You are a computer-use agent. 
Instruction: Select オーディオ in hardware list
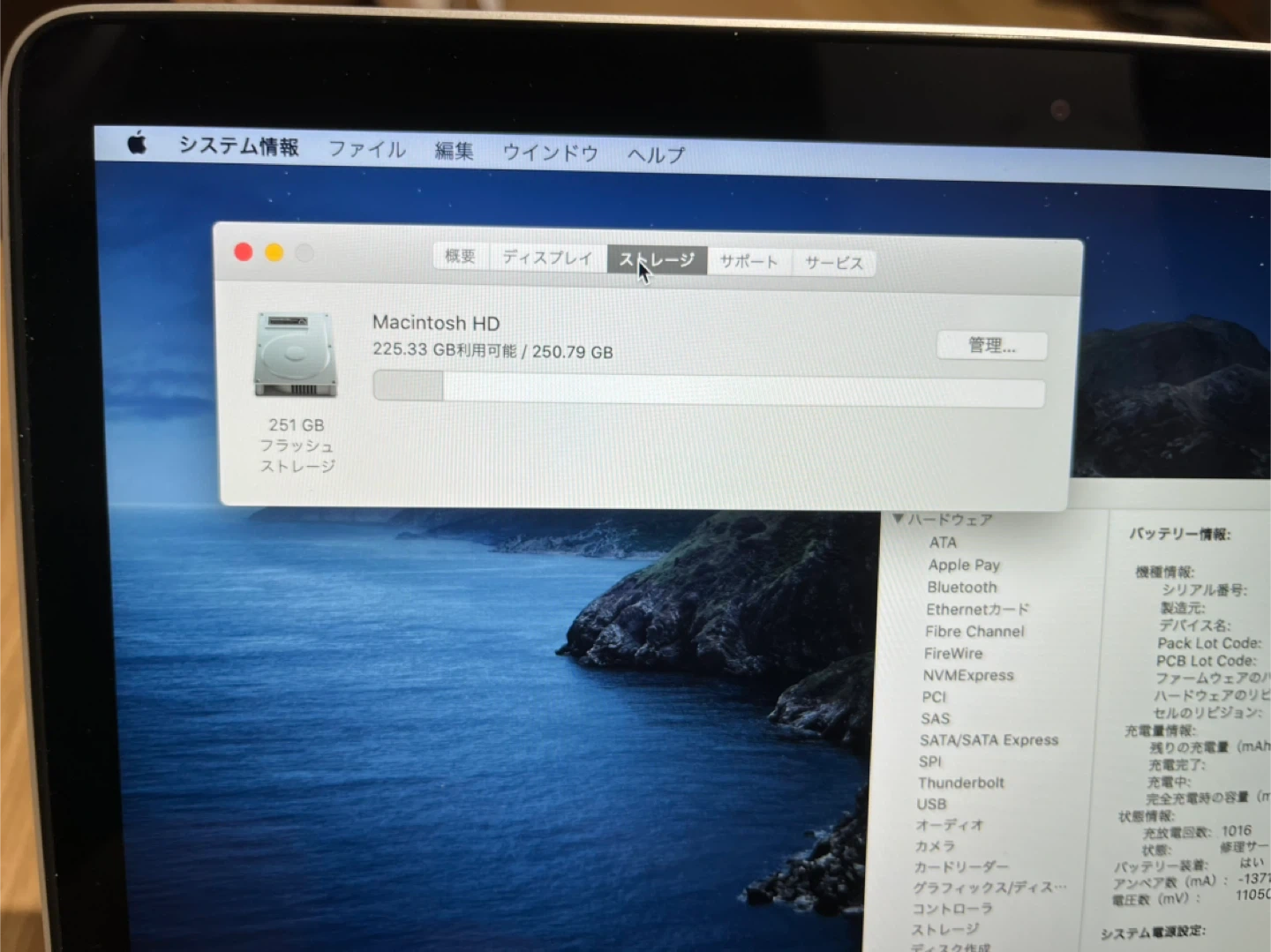tap(950, 825)
